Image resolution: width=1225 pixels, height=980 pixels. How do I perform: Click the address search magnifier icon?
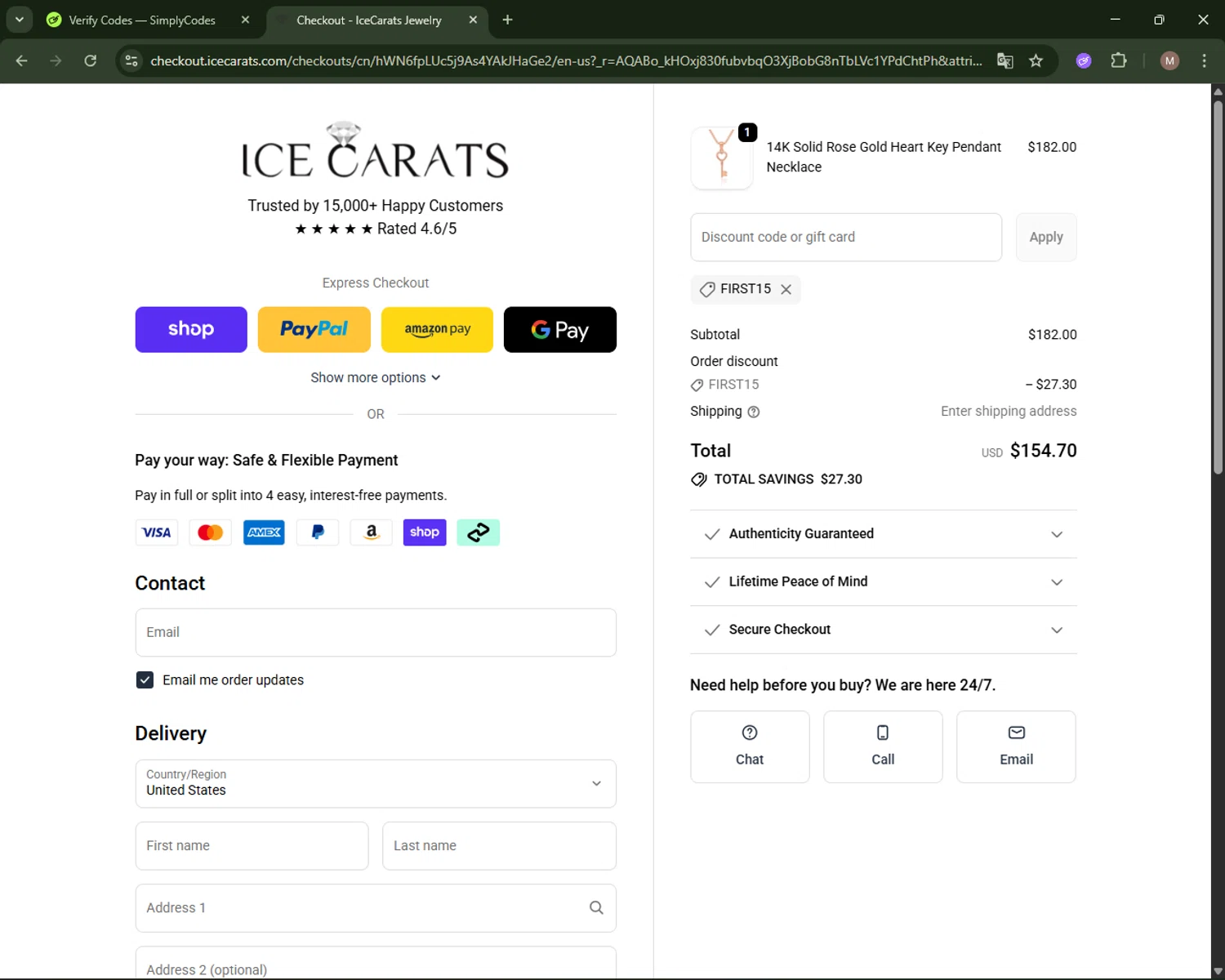click(596, 908)
